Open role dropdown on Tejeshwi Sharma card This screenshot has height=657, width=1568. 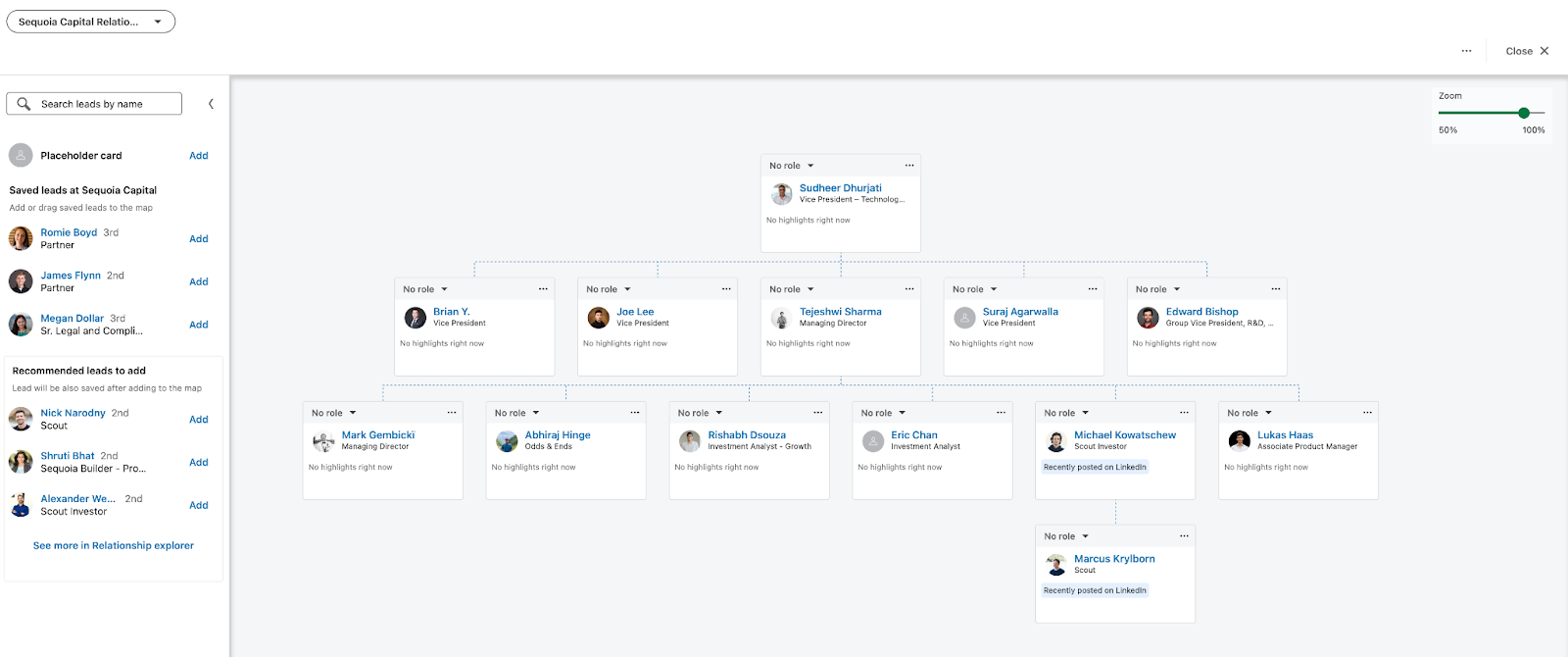pyautogui.click(x=792, y=289)
